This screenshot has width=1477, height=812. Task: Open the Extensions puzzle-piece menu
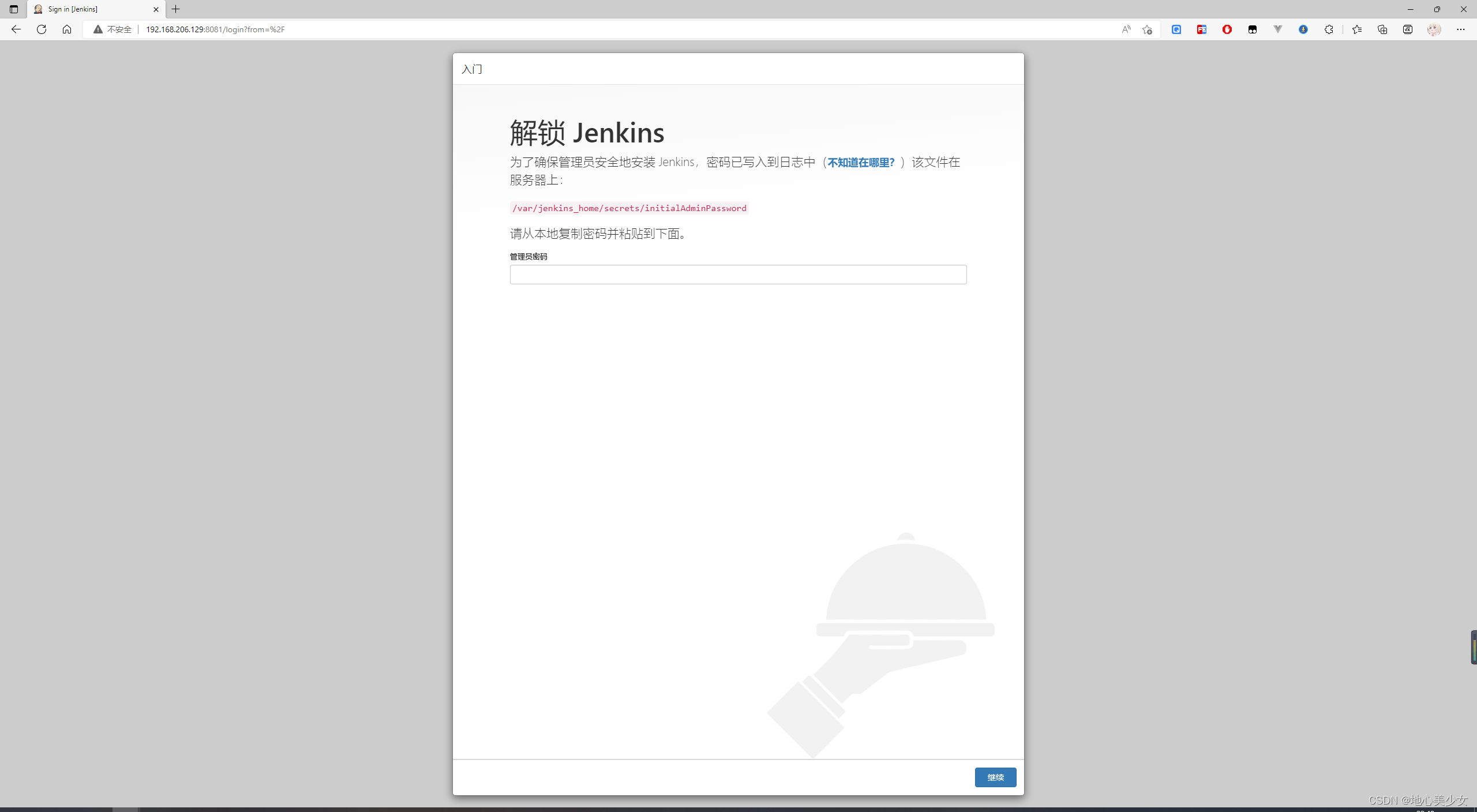click(x=1329, y=29)
